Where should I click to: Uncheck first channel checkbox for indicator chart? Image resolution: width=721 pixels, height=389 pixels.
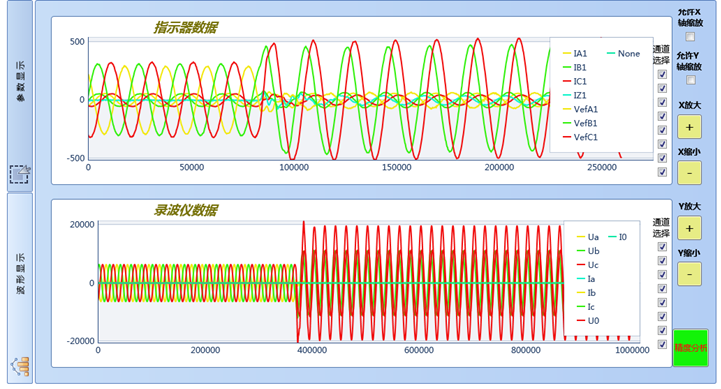pyautogui.click(x=662, y=74)
